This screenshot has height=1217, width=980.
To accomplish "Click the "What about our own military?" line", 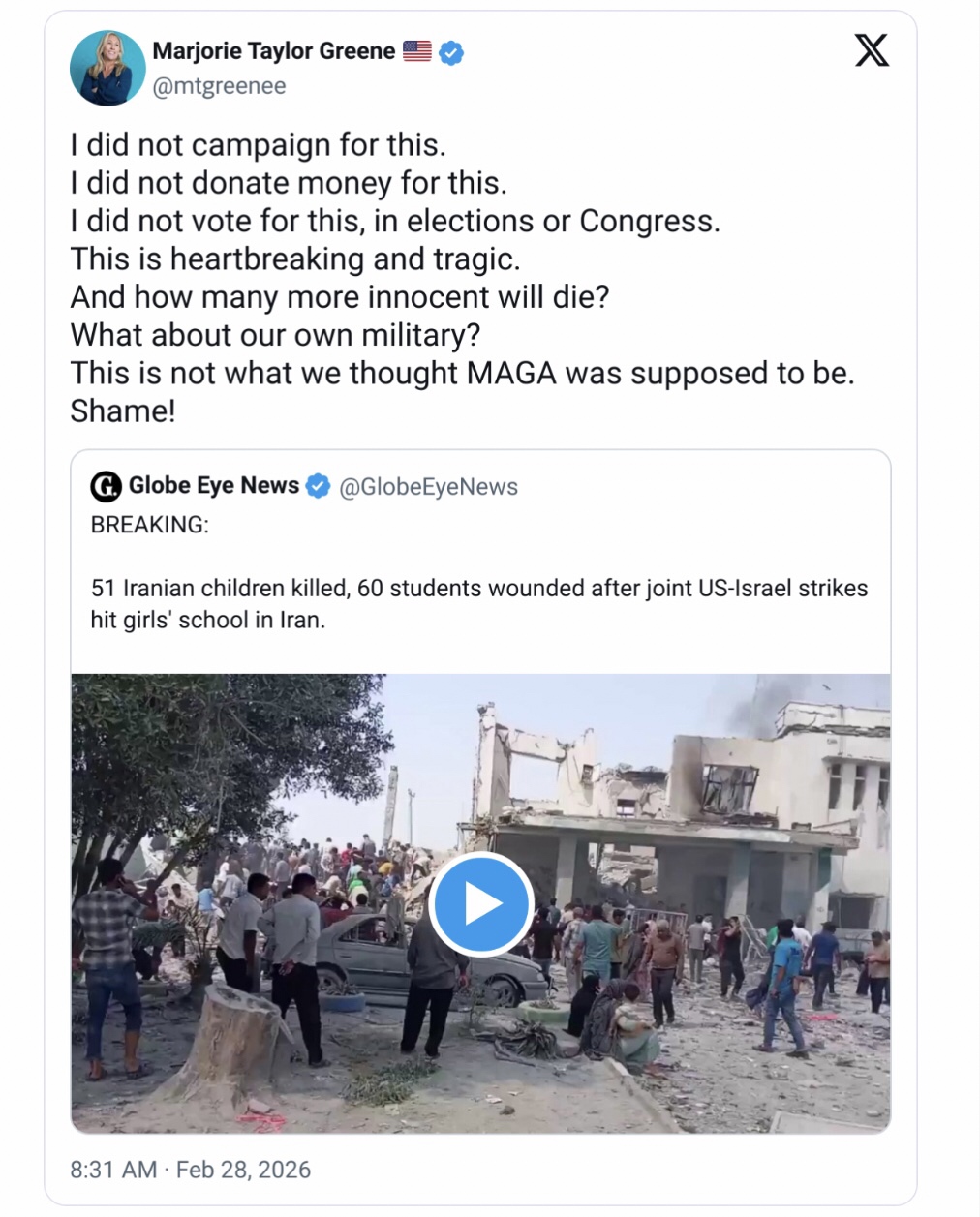I will point(275,335).
